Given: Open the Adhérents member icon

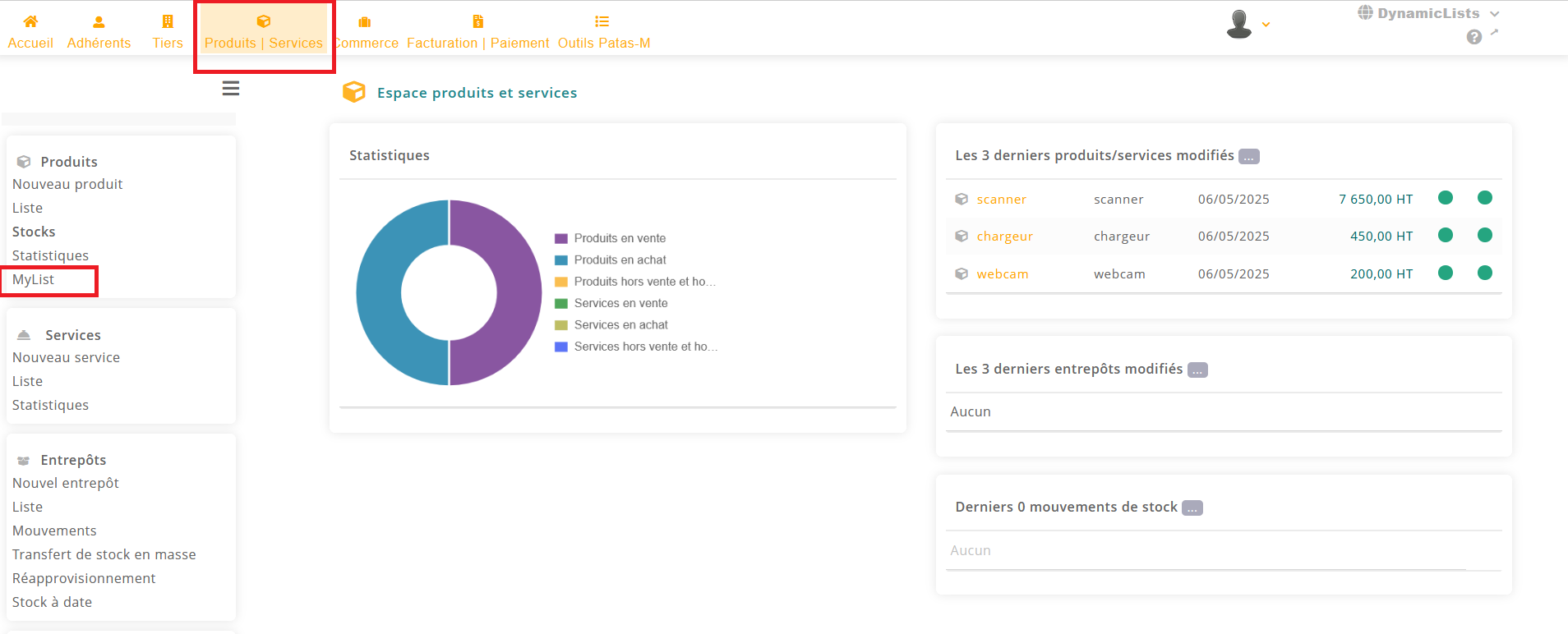Looking at the screenshot, I should pos(99,21).
